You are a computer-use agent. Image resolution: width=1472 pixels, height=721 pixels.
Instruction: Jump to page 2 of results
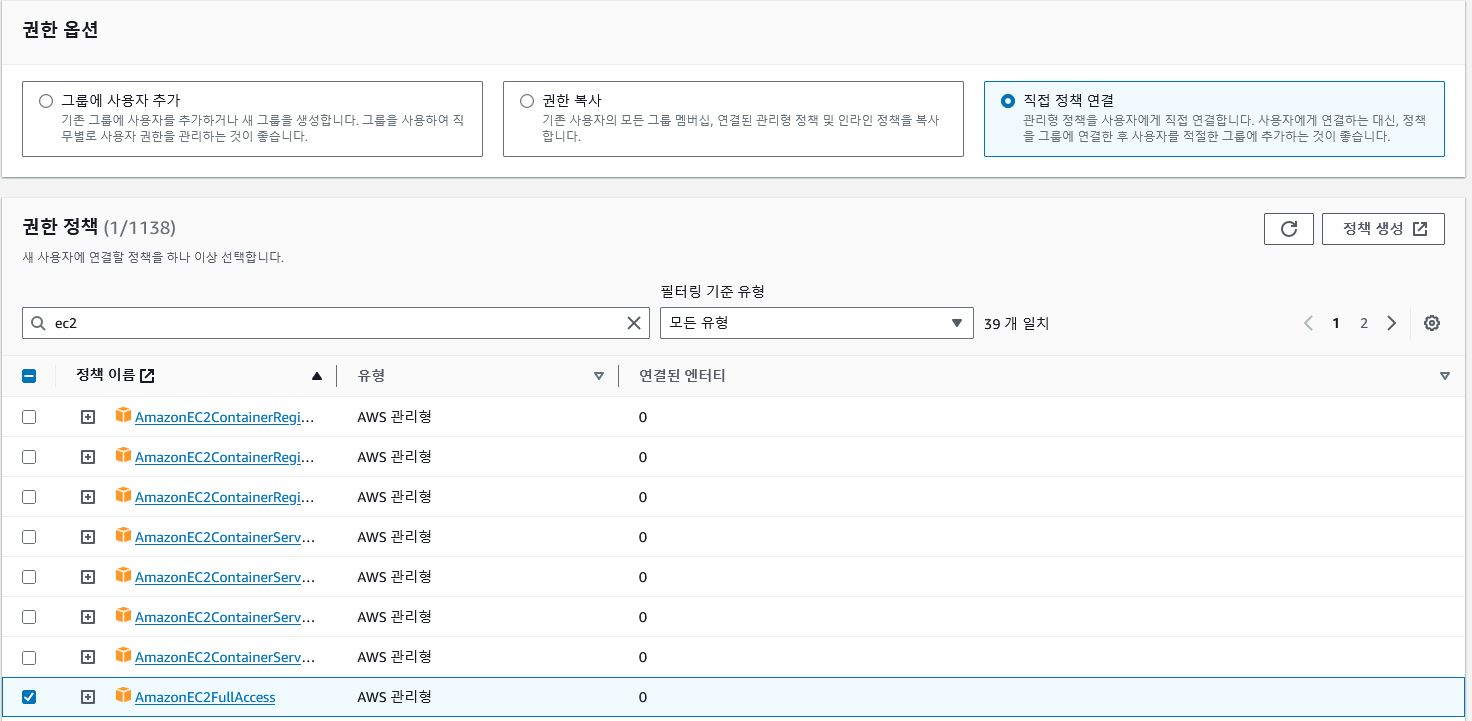1364,323
